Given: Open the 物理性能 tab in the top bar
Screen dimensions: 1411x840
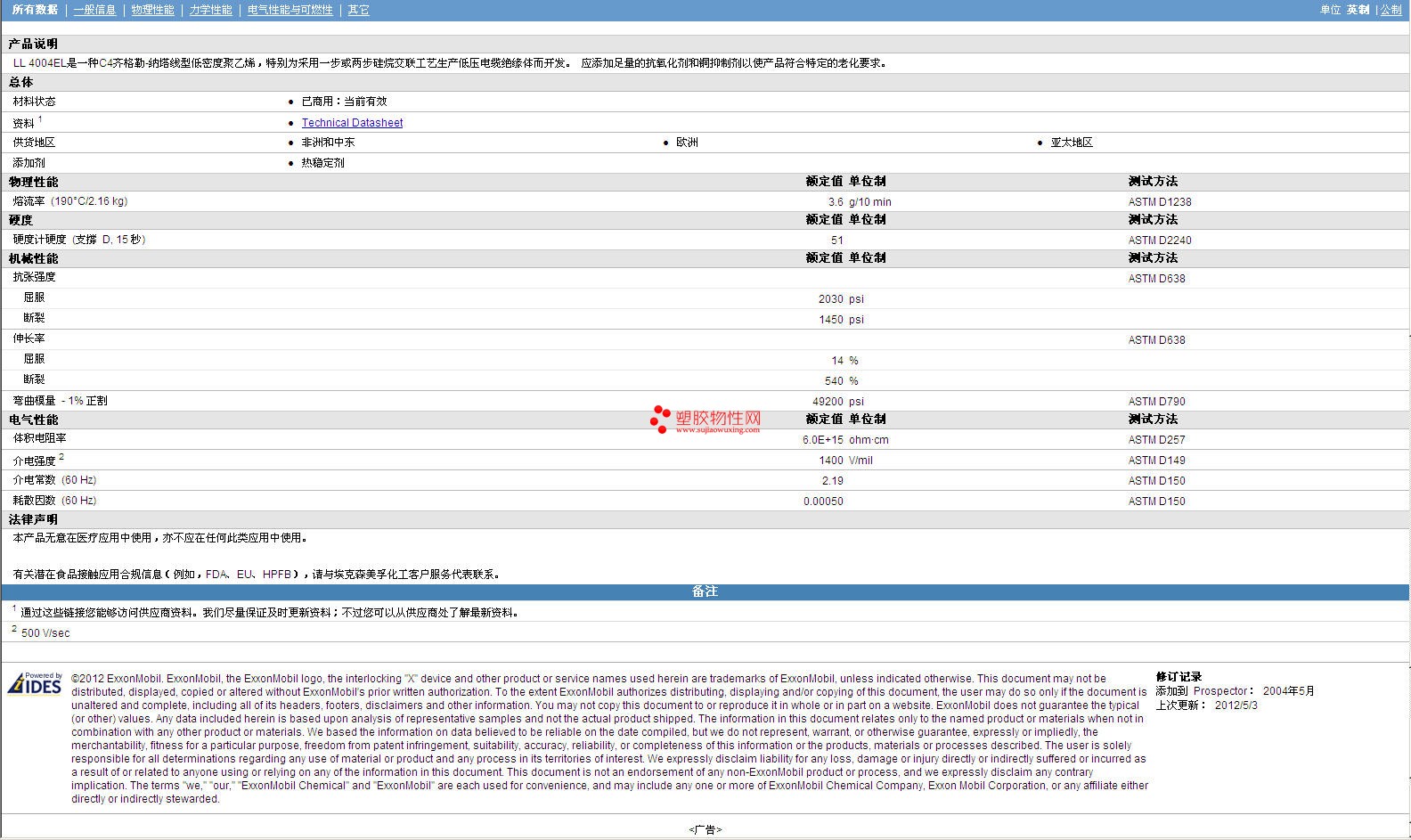Looking at the screenshot, I should click(152, 10).
